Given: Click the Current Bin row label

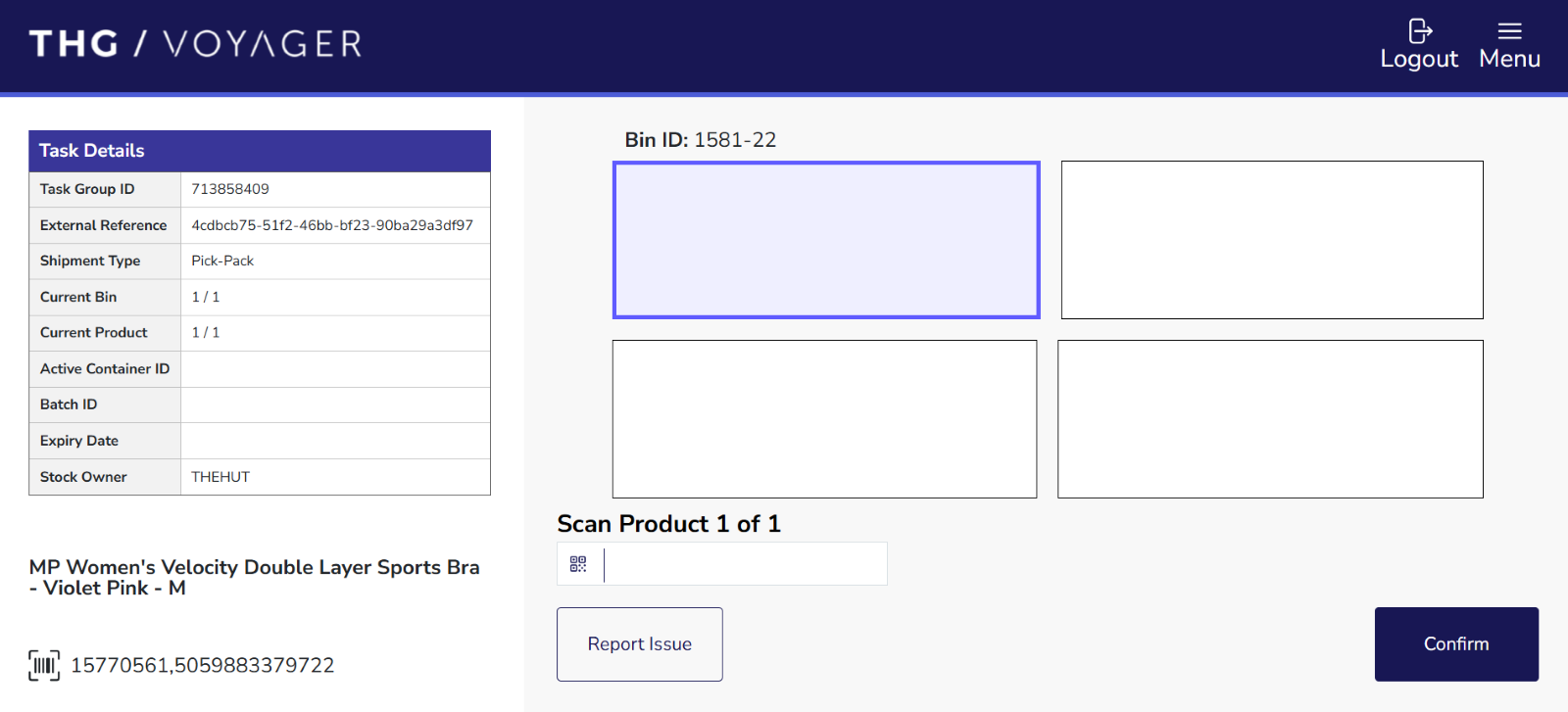Looking at the screenshot, I should point(78,297).
